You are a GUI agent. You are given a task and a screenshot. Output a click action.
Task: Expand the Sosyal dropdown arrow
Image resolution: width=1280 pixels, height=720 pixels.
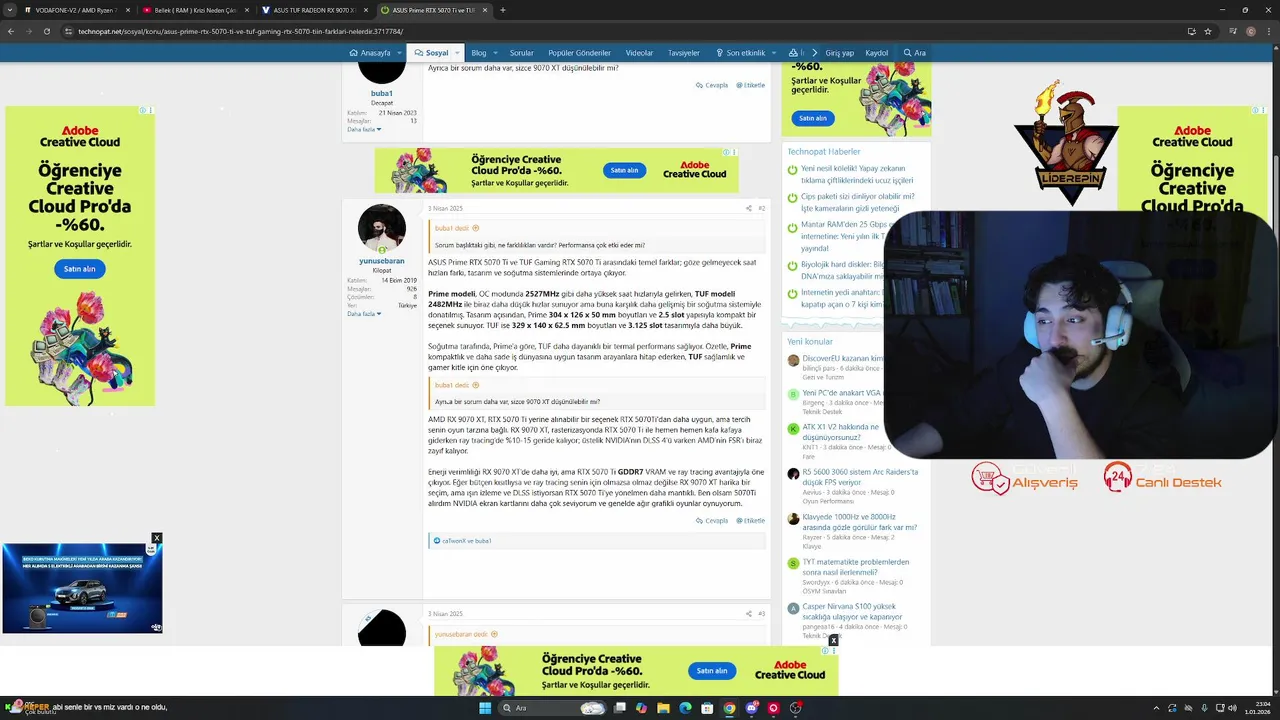pos(457,53)
